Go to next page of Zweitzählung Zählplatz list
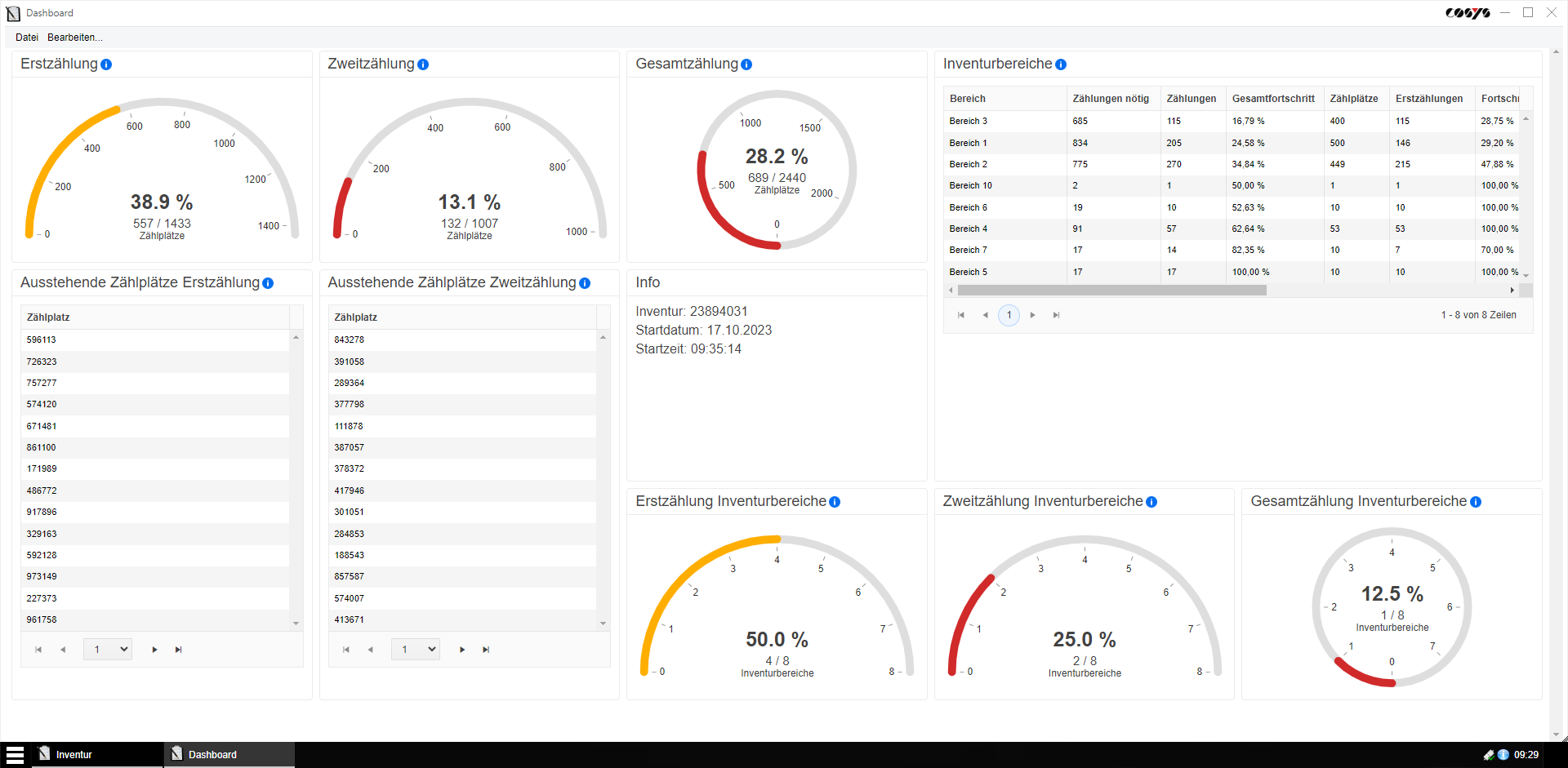Viewport: 1568px width, 768px height. pyautogui.click(x=462, y=650)
